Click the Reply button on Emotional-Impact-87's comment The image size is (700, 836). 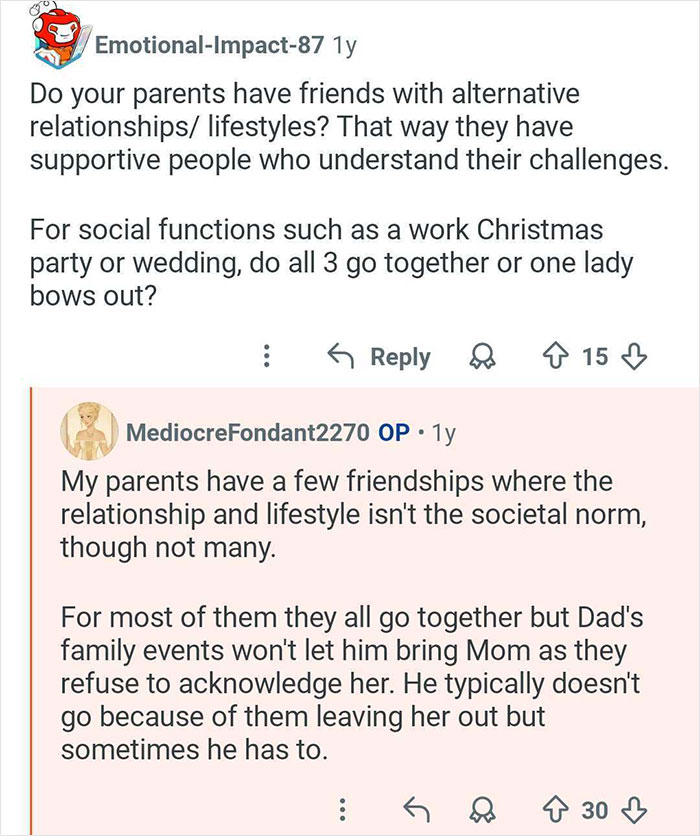pyautogui.click(x=402, y=357)
